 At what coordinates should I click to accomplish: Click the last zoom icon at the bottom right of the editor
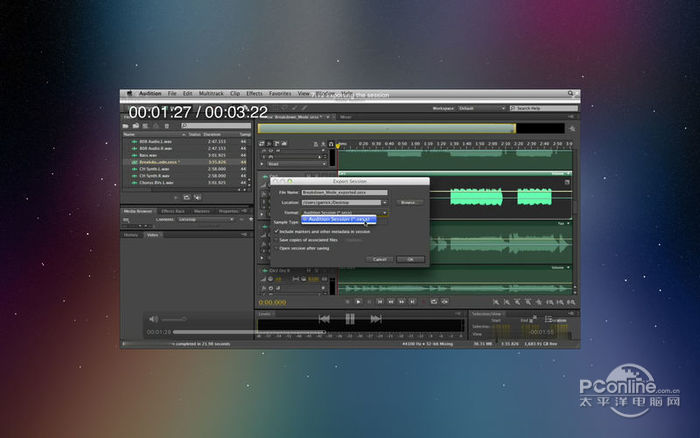point(571,302)
